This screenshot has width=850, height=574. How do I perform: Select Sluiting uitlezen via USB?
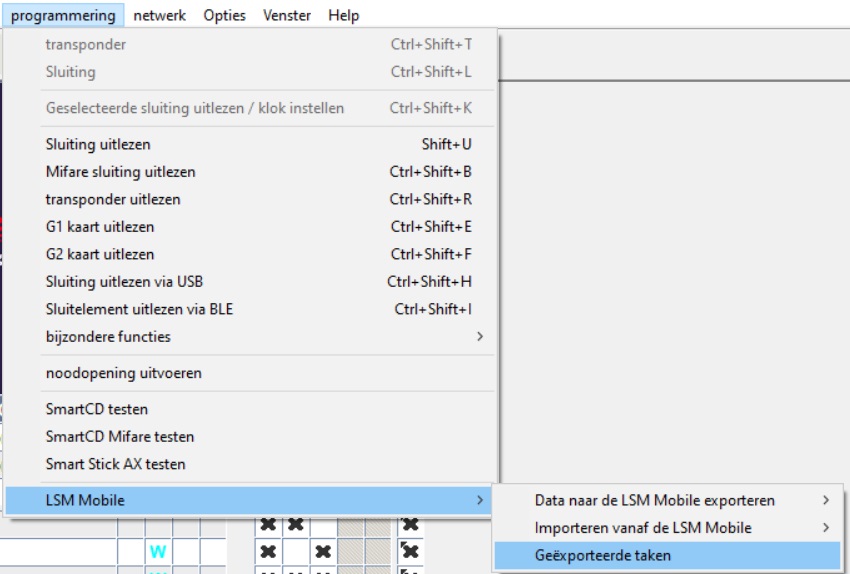coord(124,282)
